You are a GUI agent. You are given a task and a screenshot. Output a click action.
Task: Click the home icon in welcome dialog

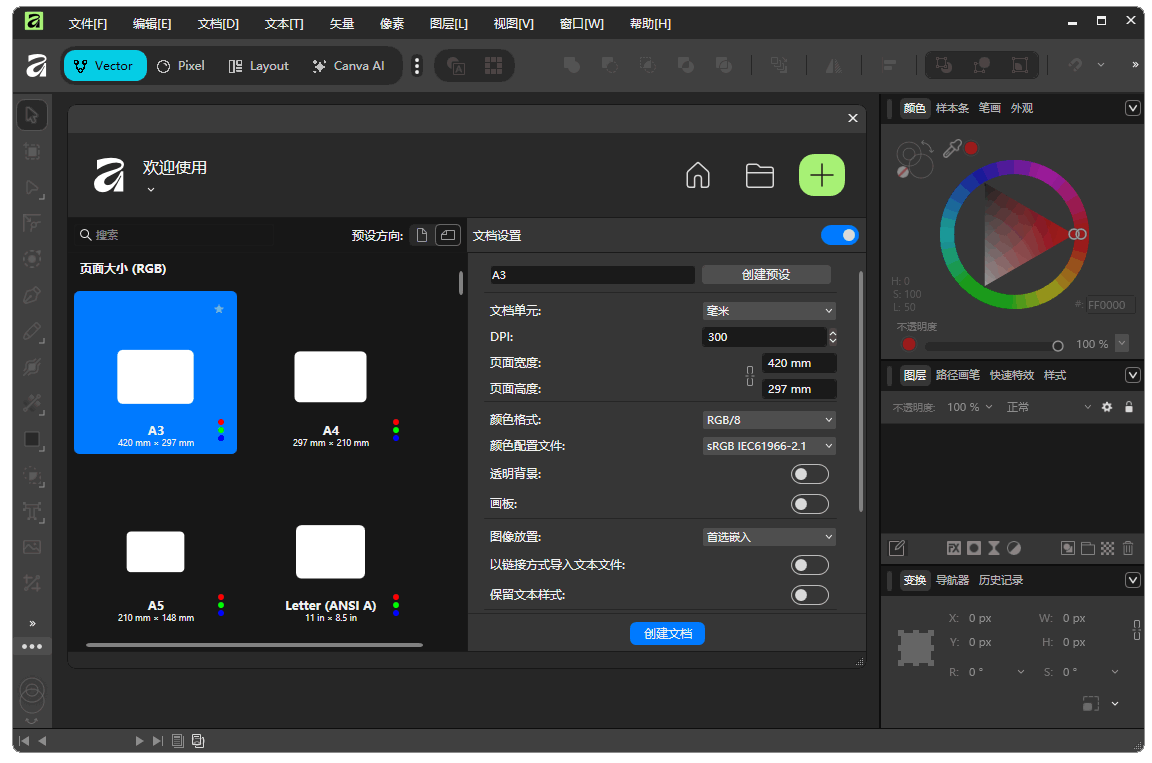coord(697,176)
